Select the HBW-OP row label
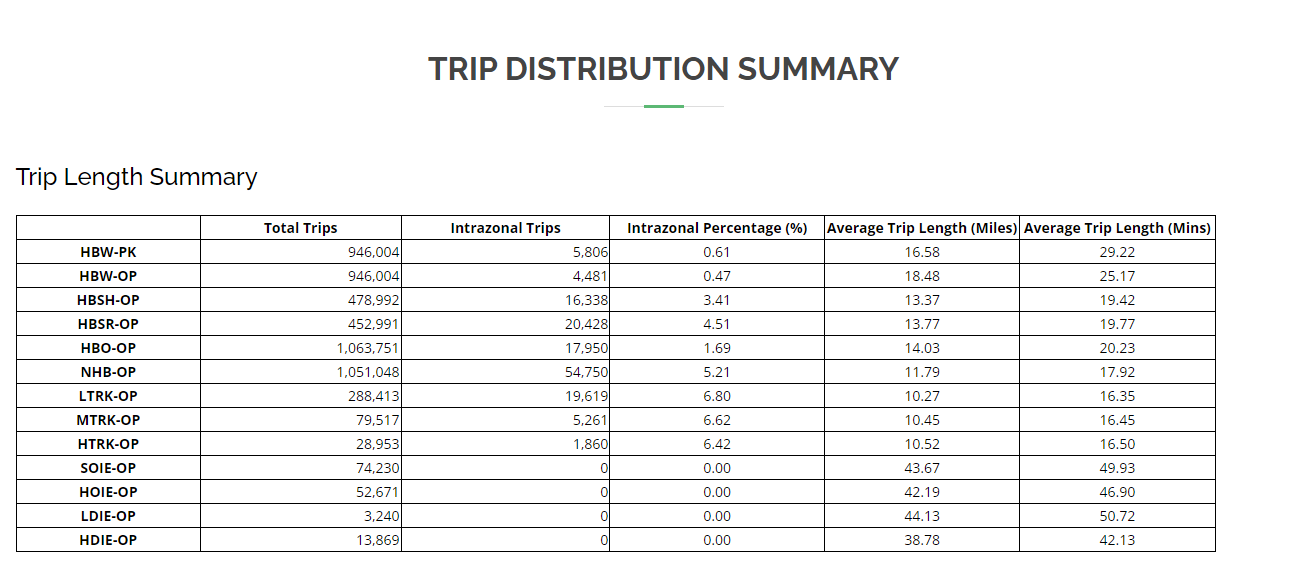 pos(108,276)
